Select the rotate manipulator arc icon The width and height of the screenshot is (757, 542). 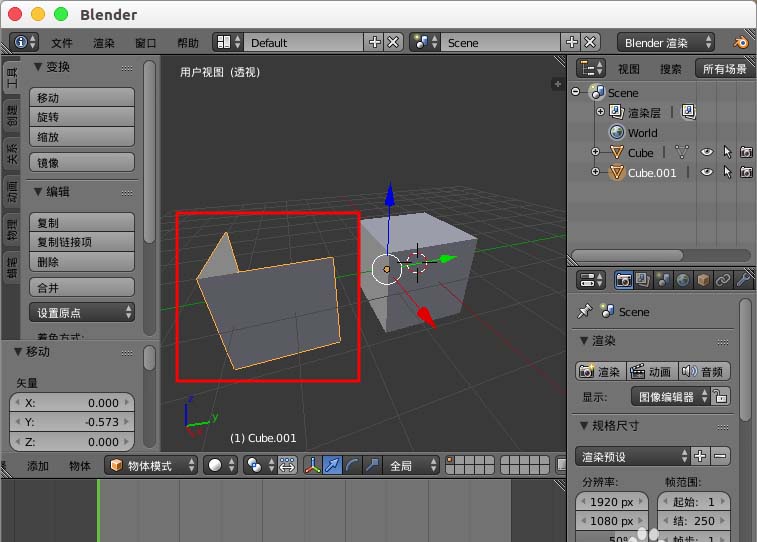click(352, 465)
